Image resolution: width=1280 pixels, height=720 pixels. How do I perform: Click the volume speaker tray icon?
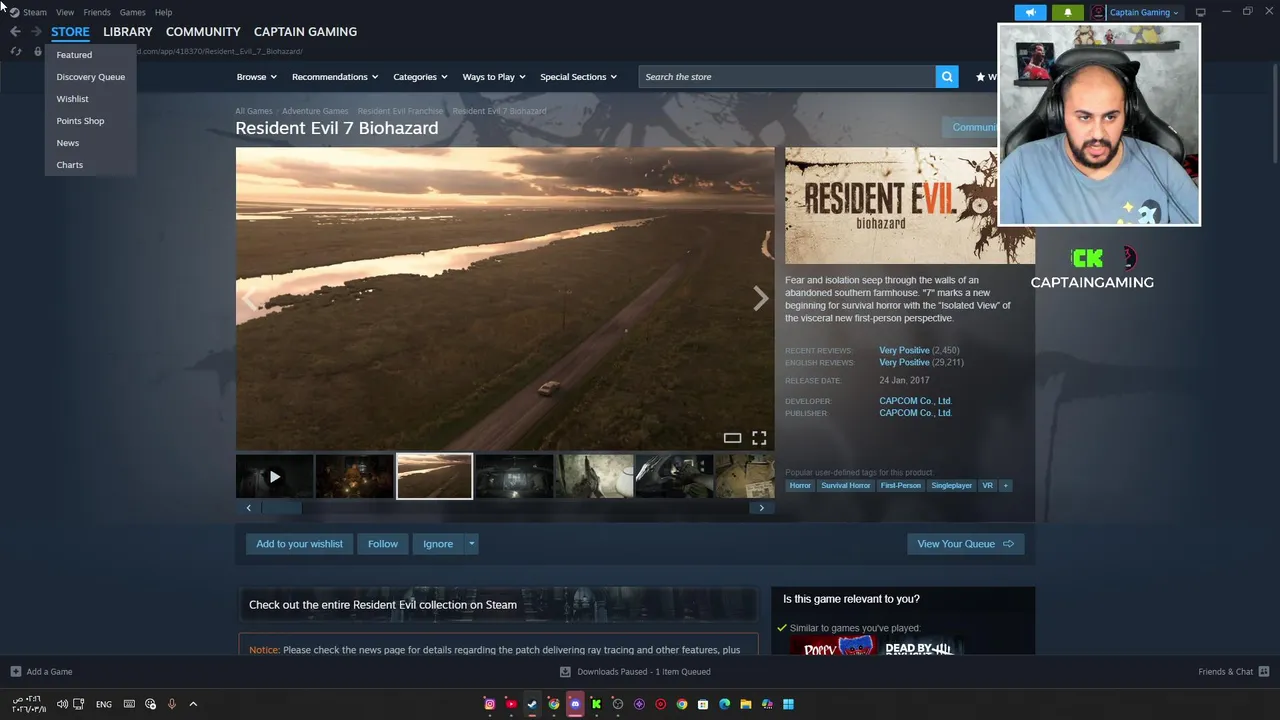pyautogui.click(x=62, y=704)
